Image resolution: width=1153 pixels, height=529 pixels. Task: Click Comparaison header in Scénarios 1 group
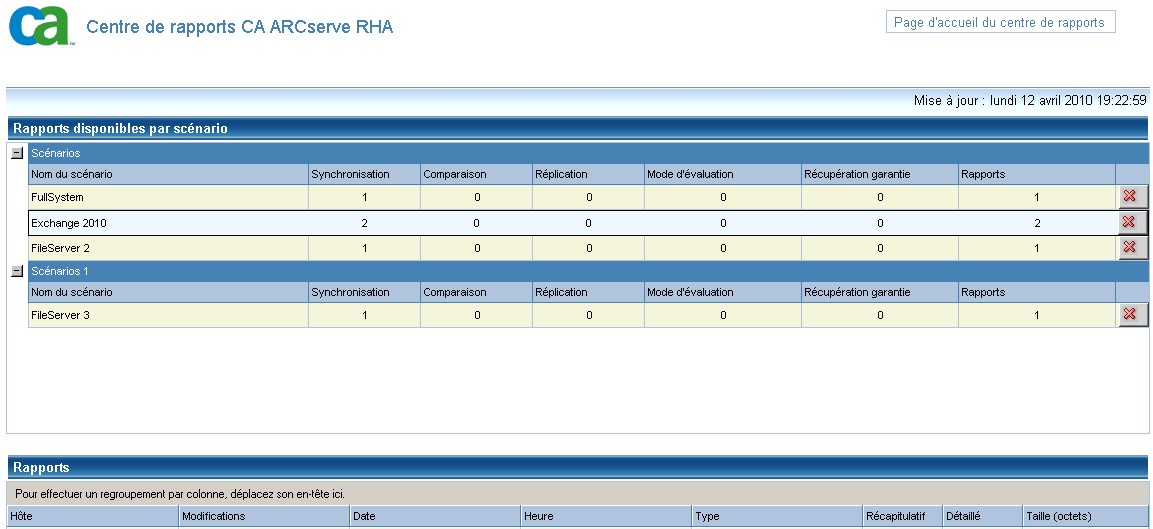476,292
